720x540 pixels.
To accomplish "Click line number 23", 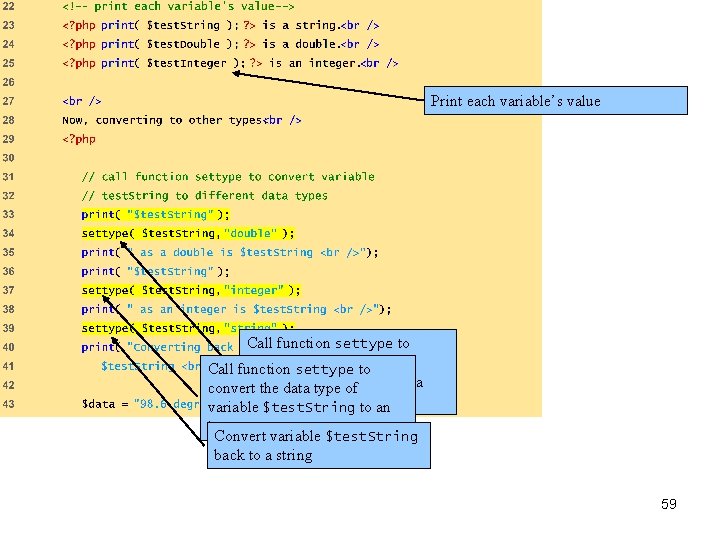I will (8, 25).
